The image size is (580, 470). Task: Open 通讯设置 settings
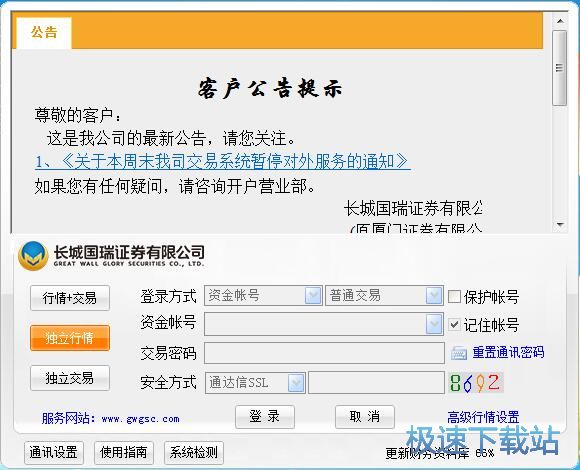54,452
